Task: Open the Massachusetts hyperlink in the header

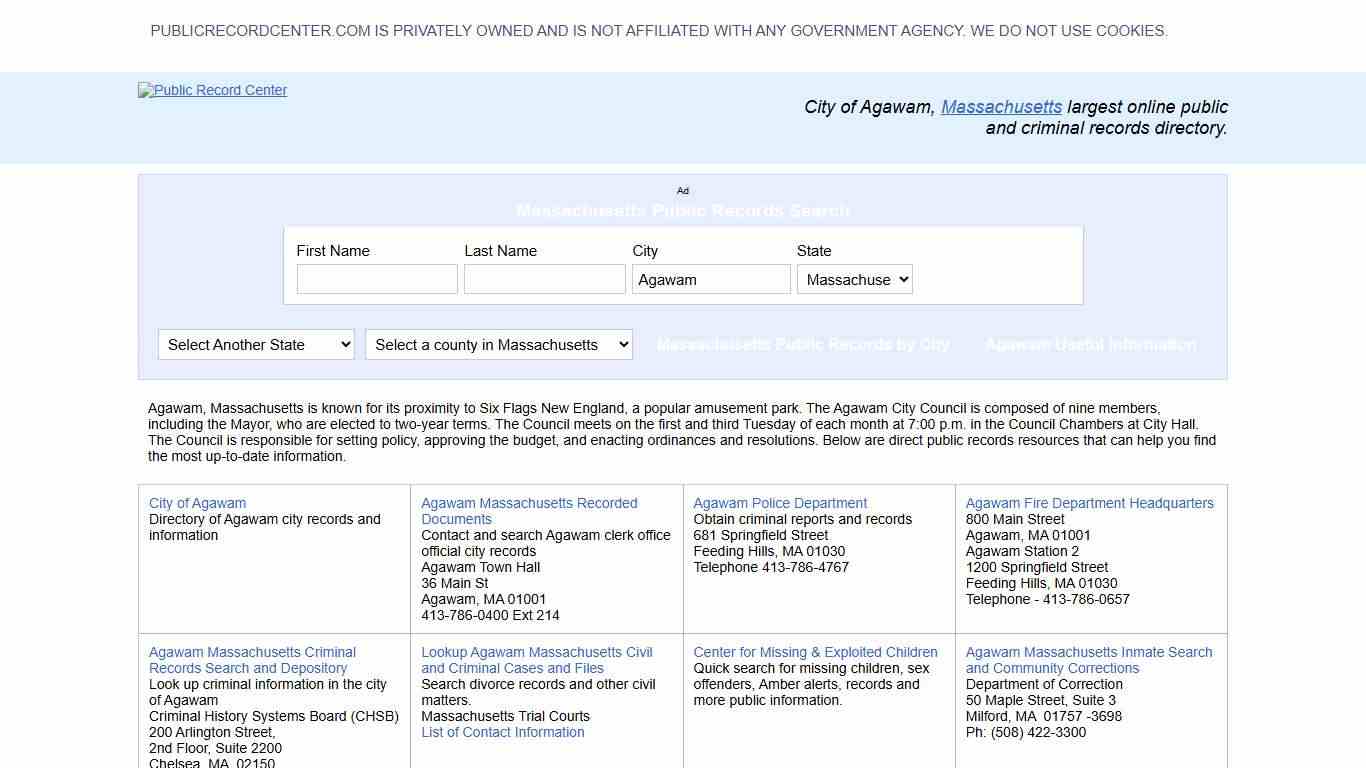Action: coord(1001,107)
